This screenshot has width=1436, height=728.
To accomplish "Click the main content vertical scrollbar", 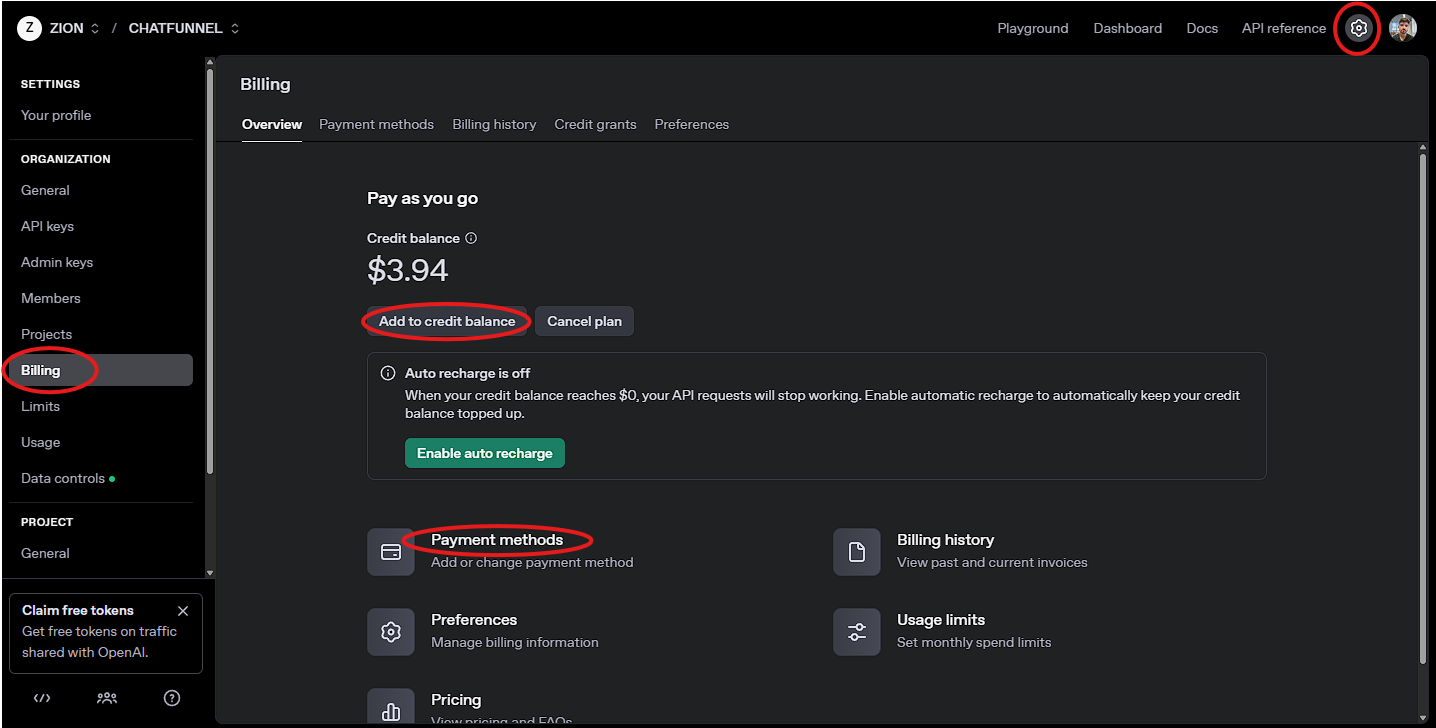I will pyautogui.click(x=1422, y=410).
